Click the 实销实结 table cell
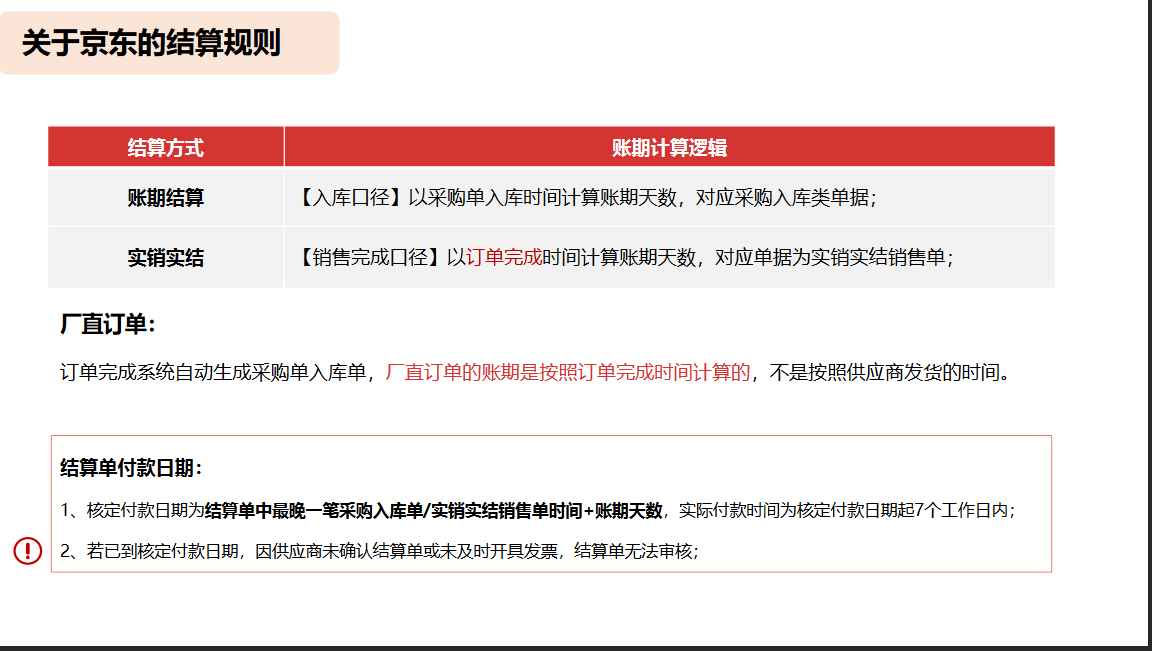 [x=165, y=257]
